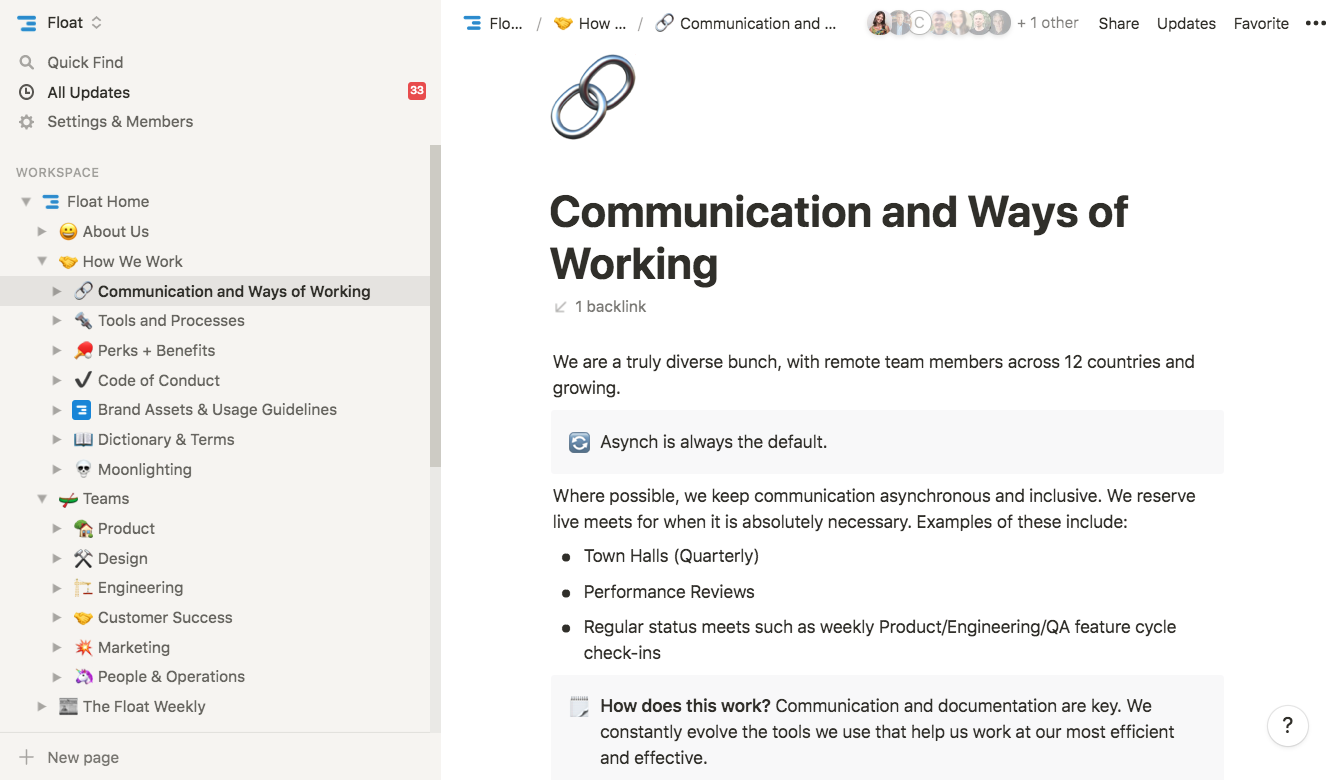Click the plus icon for New page
The height and width of the screenshot is (780, 1333).
click(x=27, y=757)
